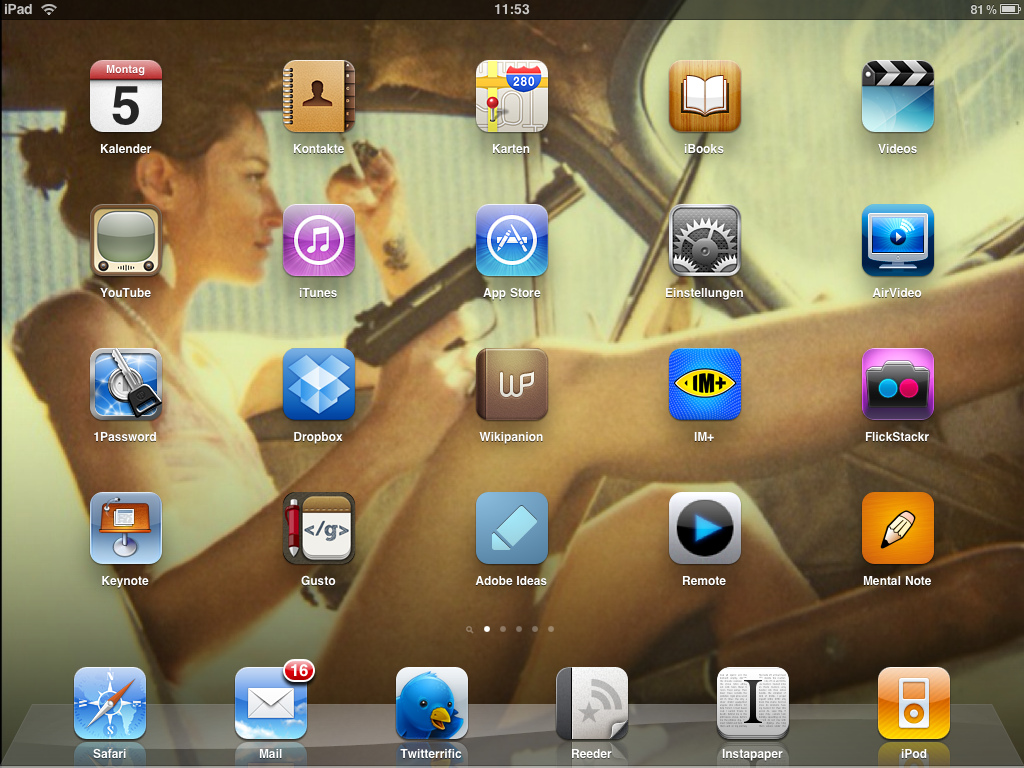
Task: Open Twitterrific in the dock
Action: 431,703
